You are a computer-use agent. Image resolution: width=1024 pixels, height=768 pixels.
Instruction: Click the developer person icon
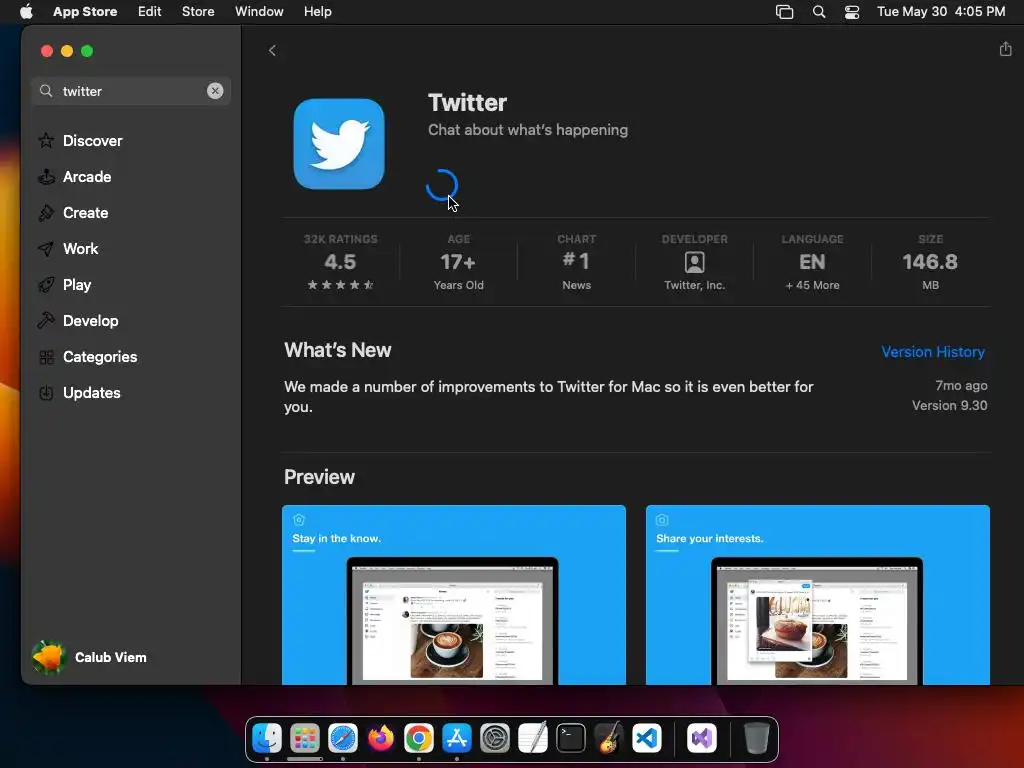pyautogui.click(x=694, y=262)
